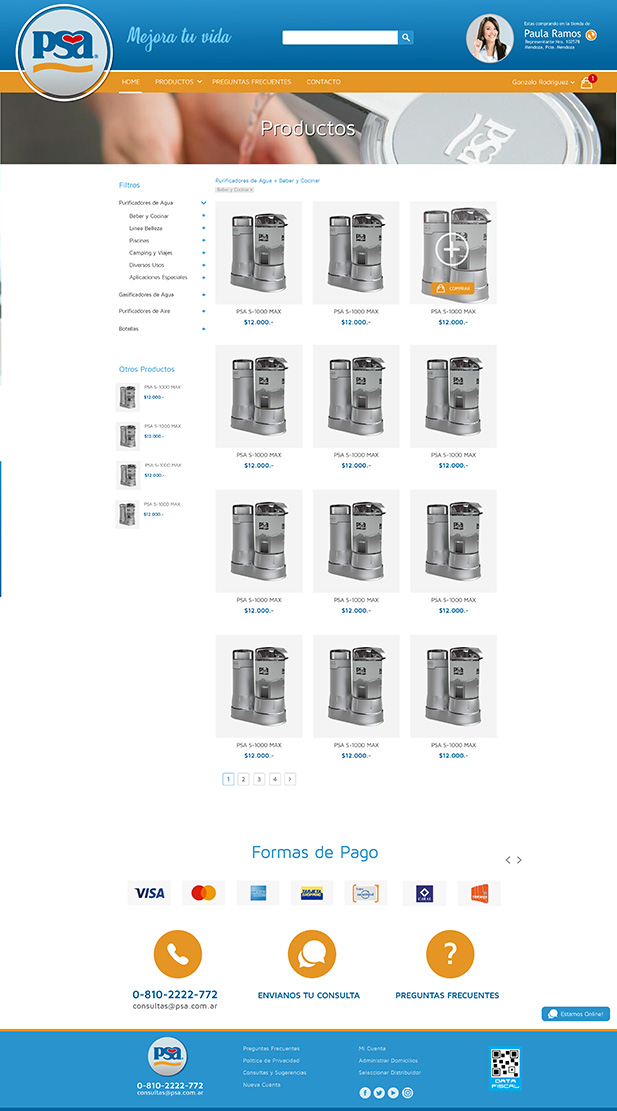Open Nueva Cuenta footer link

click(261, 1085)
